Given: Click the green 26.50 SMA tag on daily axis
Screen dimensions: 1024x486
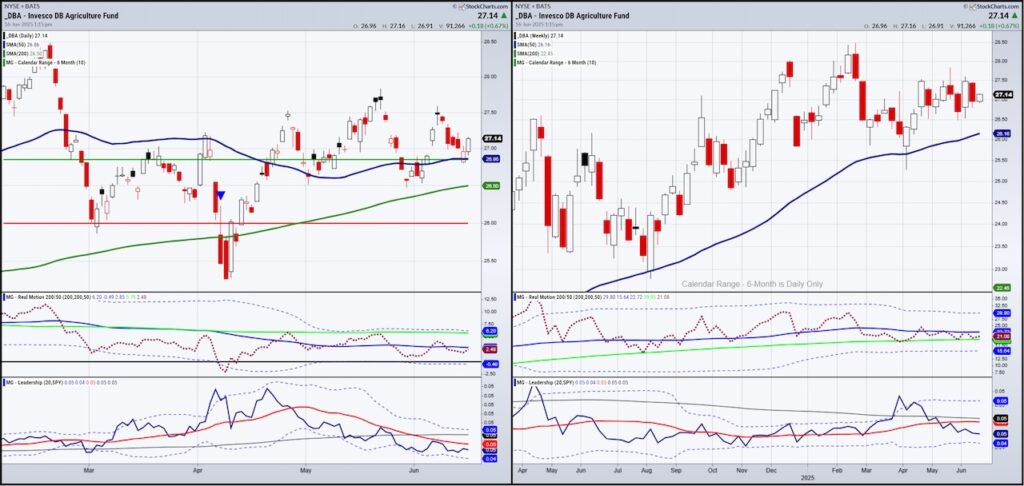Looking at the screenshot, I should coord(491,185).
